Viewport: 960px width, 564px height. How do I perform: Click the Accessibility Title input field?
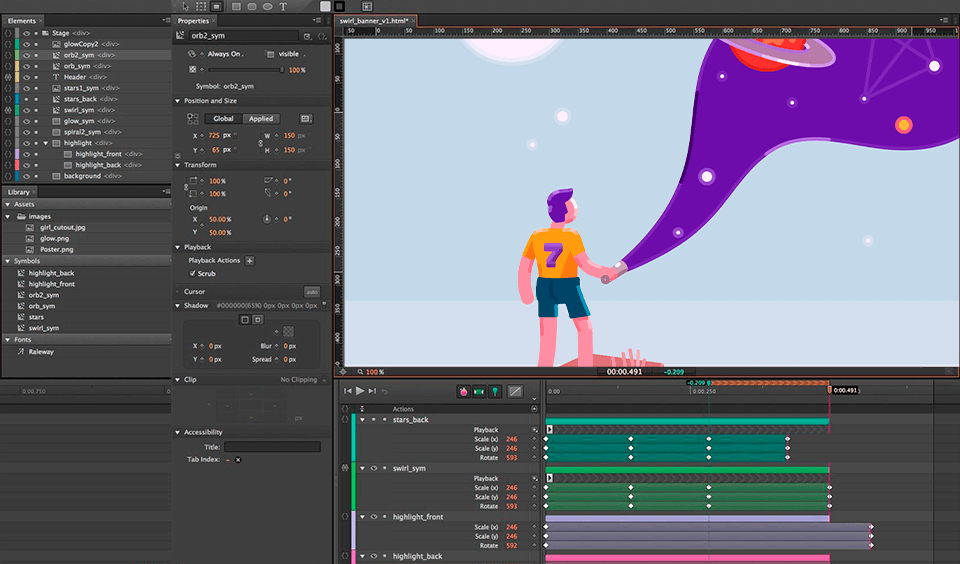point(272,447)
